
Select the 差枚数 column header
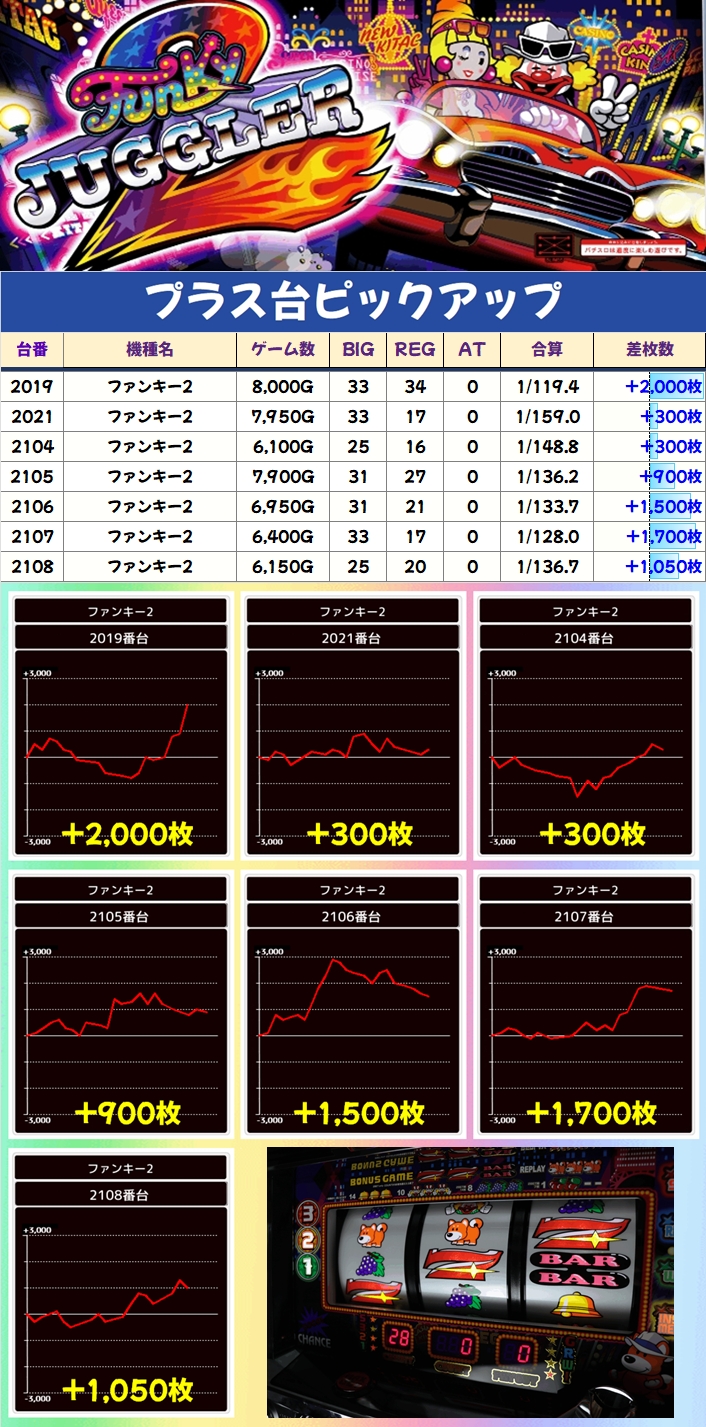coord(649,349)
